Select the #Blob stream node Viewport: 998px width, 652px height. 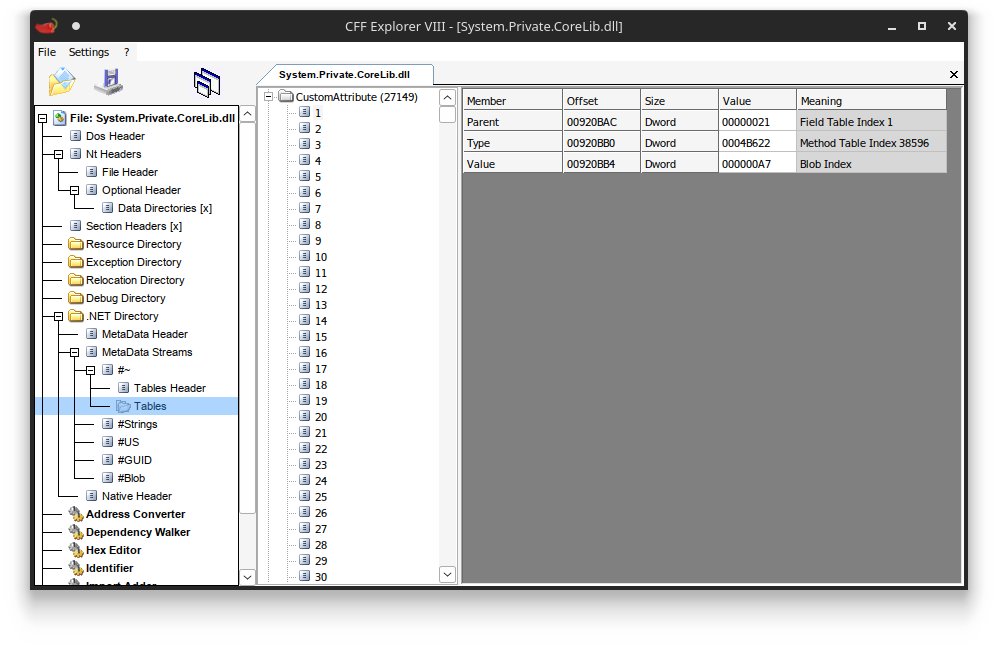coord(131,478)
